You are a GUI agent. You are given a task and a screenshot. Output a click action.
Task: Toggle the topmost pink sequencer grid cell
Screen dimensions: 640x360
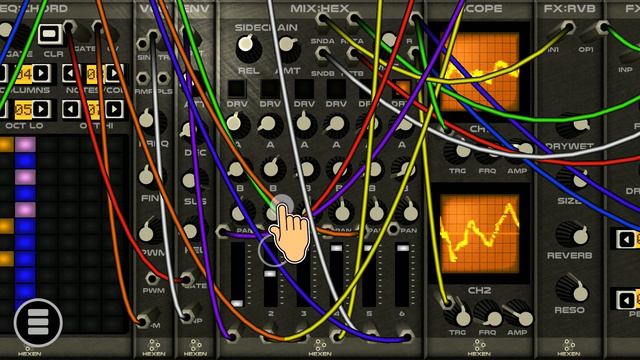25,144
